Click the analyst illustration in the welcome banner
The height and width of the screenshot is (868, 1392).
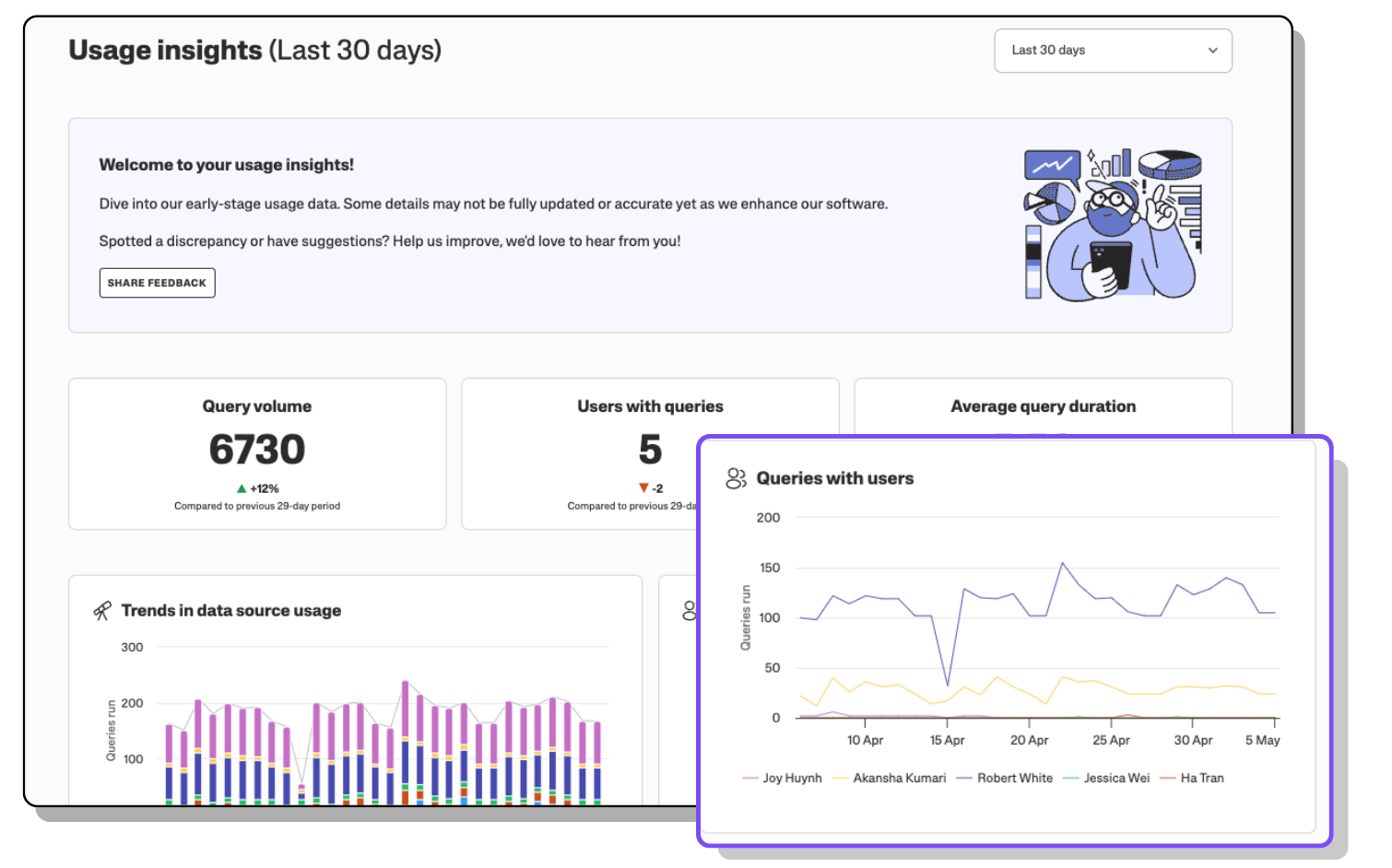coord(1113,225)
